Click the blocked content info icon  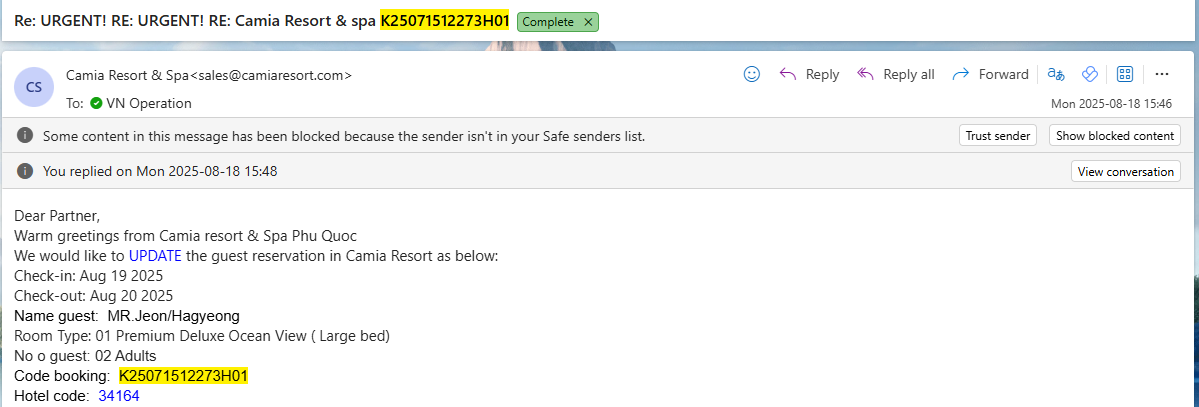[x=25, y=136]
